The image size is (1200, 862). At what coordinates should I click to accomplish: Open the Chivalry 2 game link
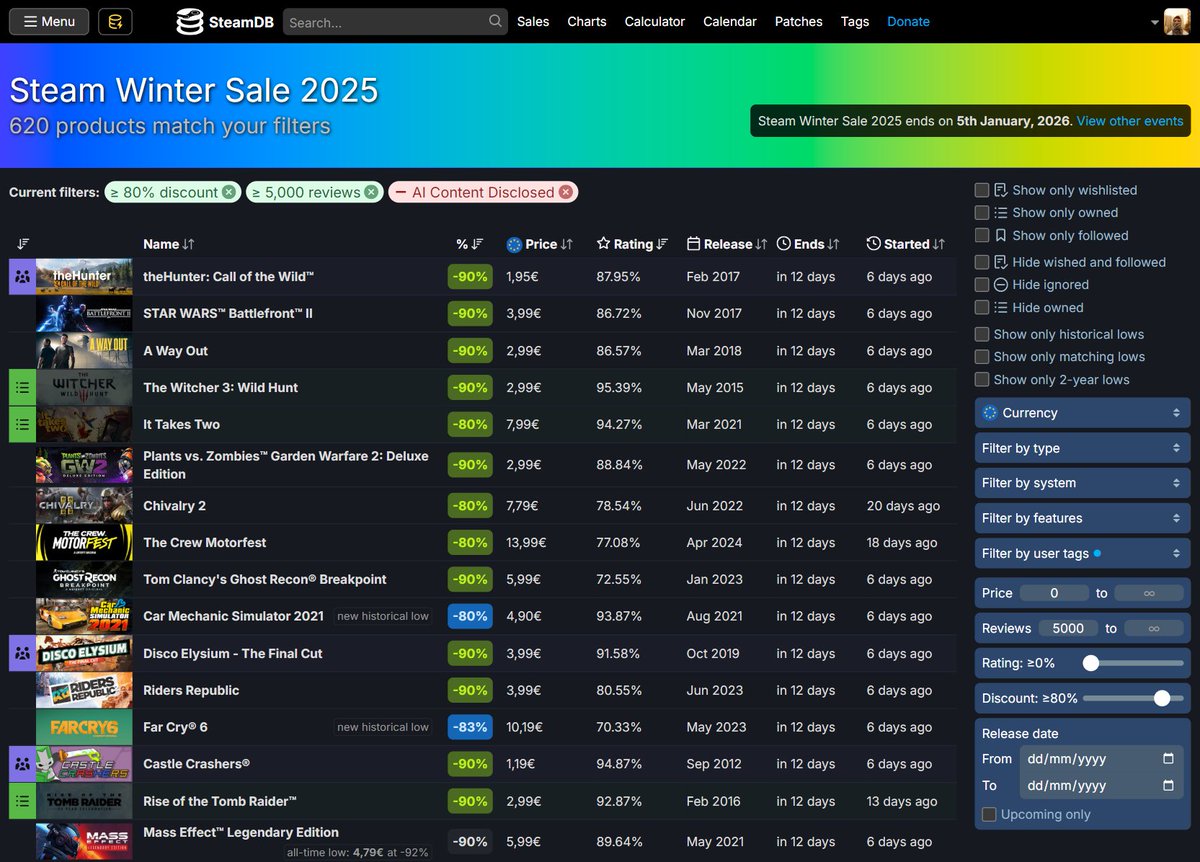[x=174, y=506]
